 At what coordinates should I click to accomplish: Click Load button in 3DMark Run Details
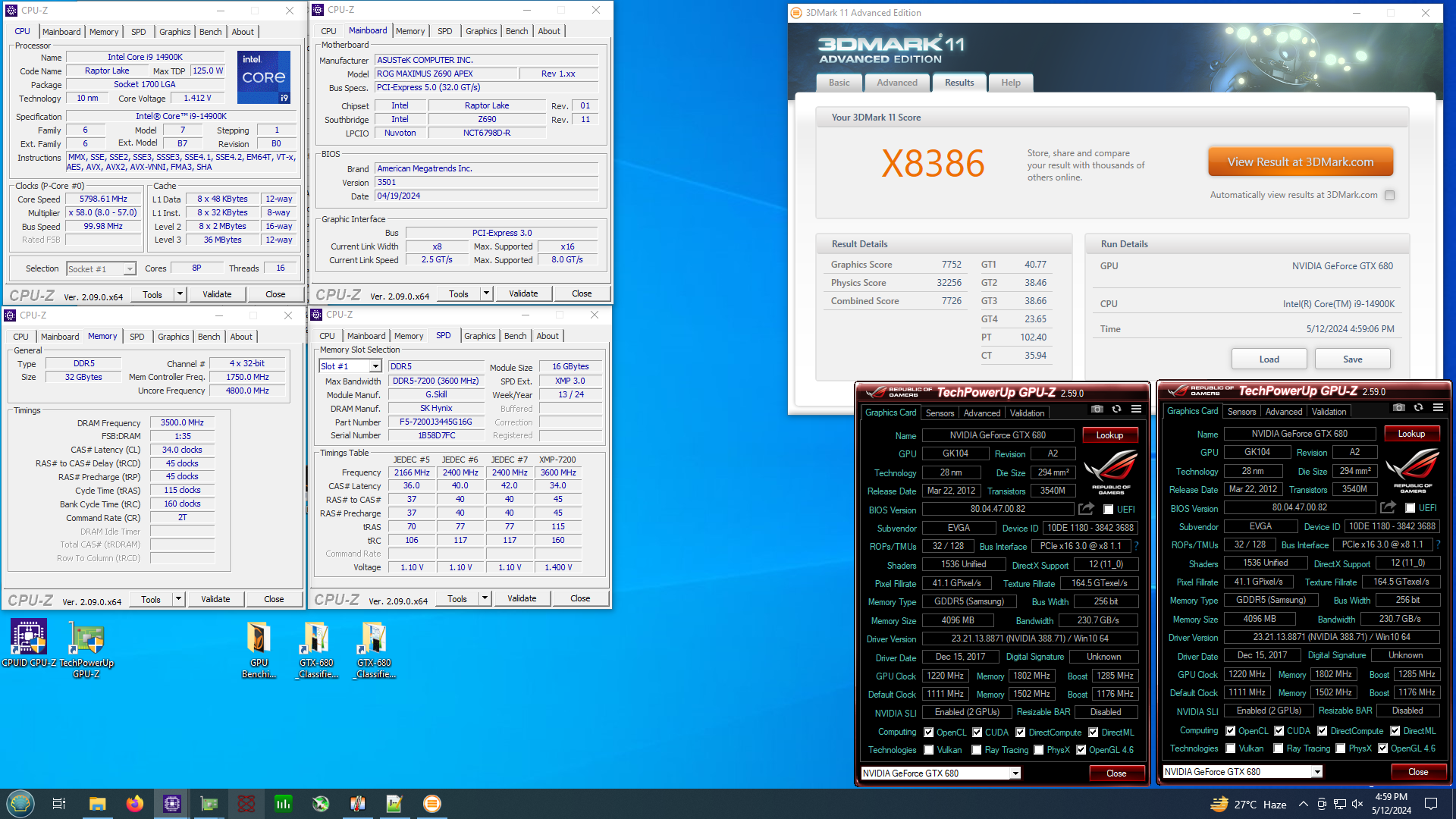coord(1269,359)
